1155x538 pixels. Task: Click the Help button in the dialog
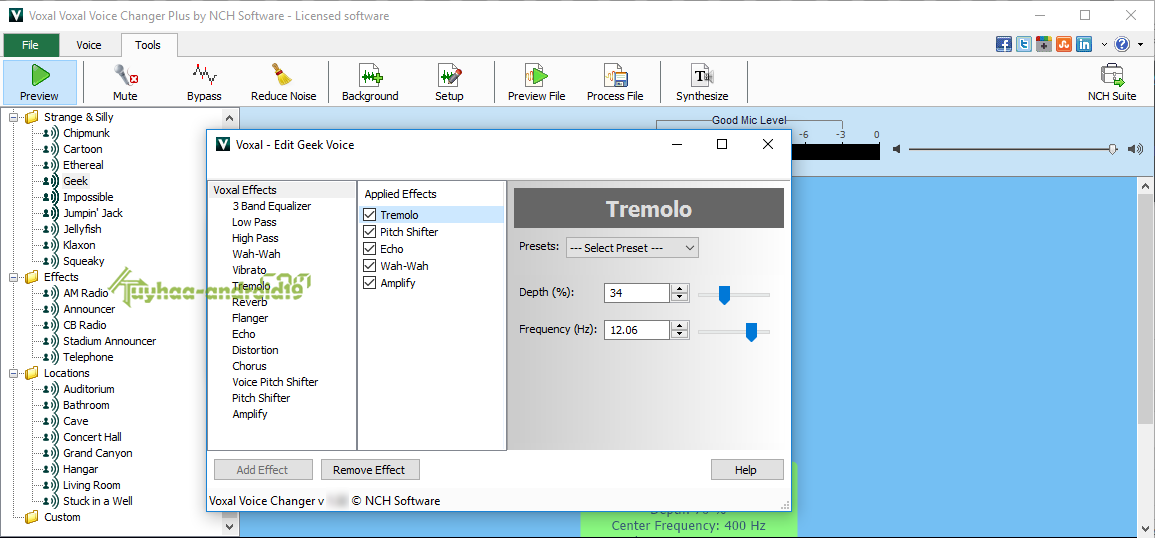point(746,469)
